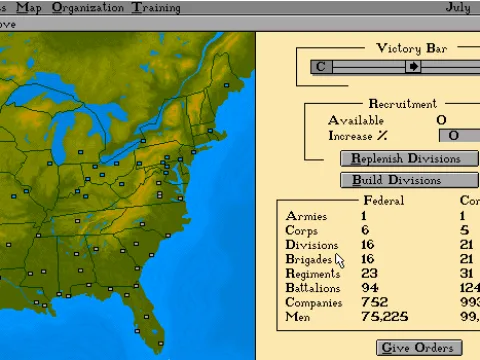Click Confederate Corps value 5

tap(465, 230)
